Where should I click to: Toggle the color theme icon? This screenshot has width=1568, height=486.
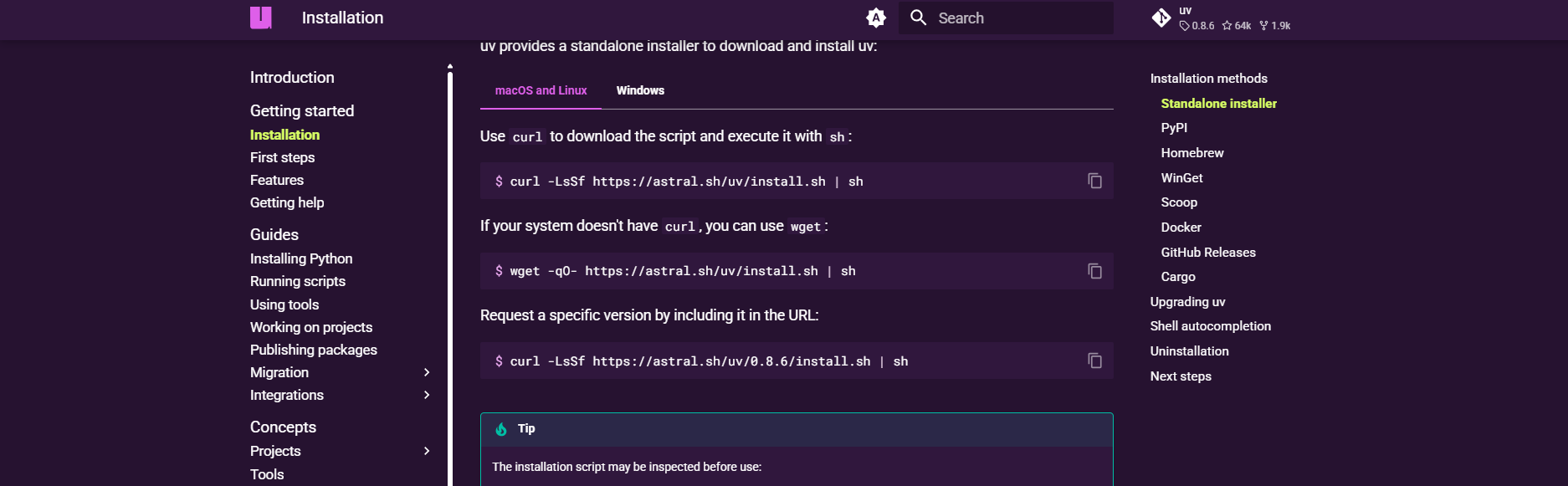click(876, 18)
